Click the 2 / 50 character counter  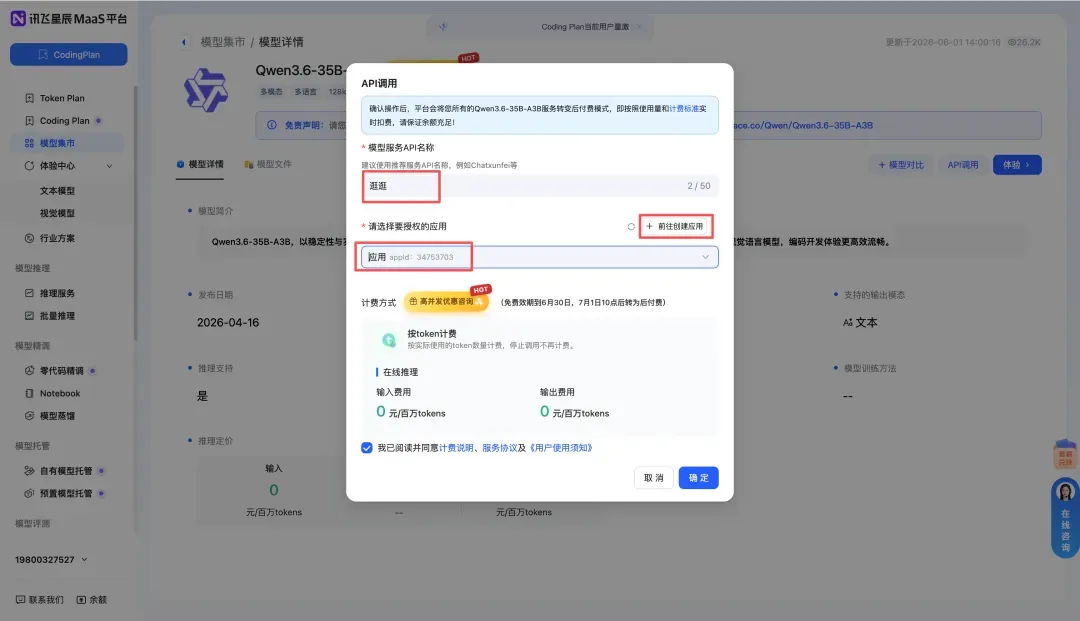click(x=698, y=186)
